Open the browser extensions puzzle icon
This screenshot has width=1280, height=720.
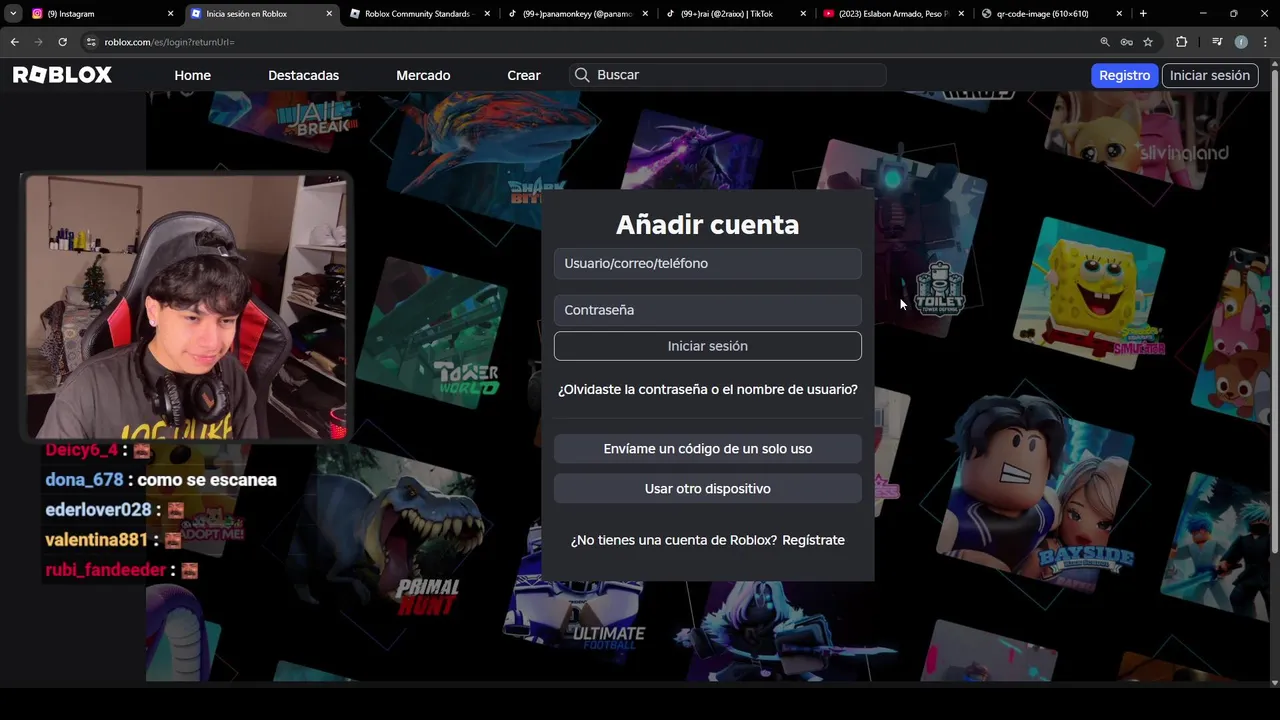[x=1182, y=42]
